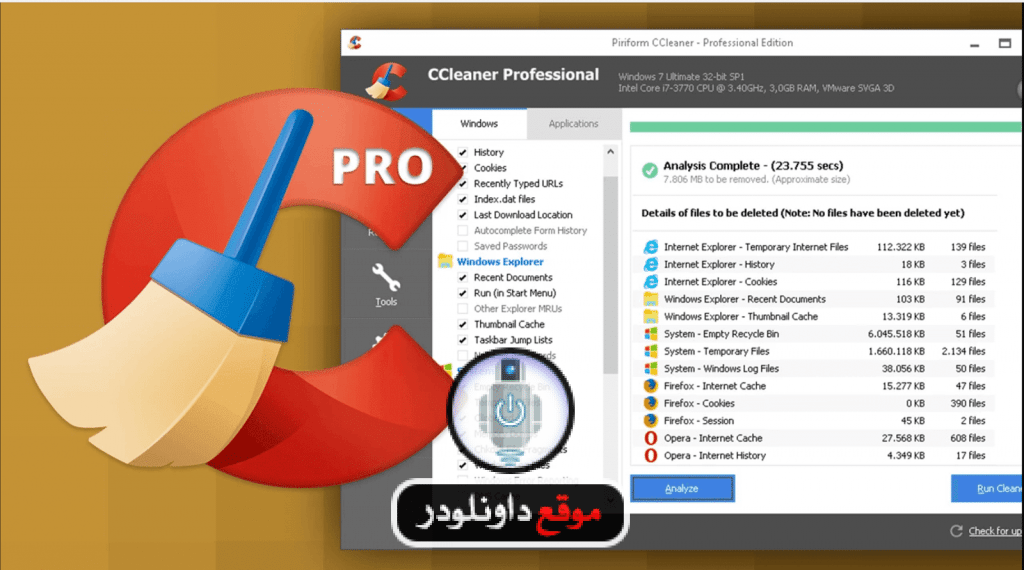Click the circular power button overlay icon
This screenshot has height=570, width=1024.
pyautogui.click(x=511, y=411)
